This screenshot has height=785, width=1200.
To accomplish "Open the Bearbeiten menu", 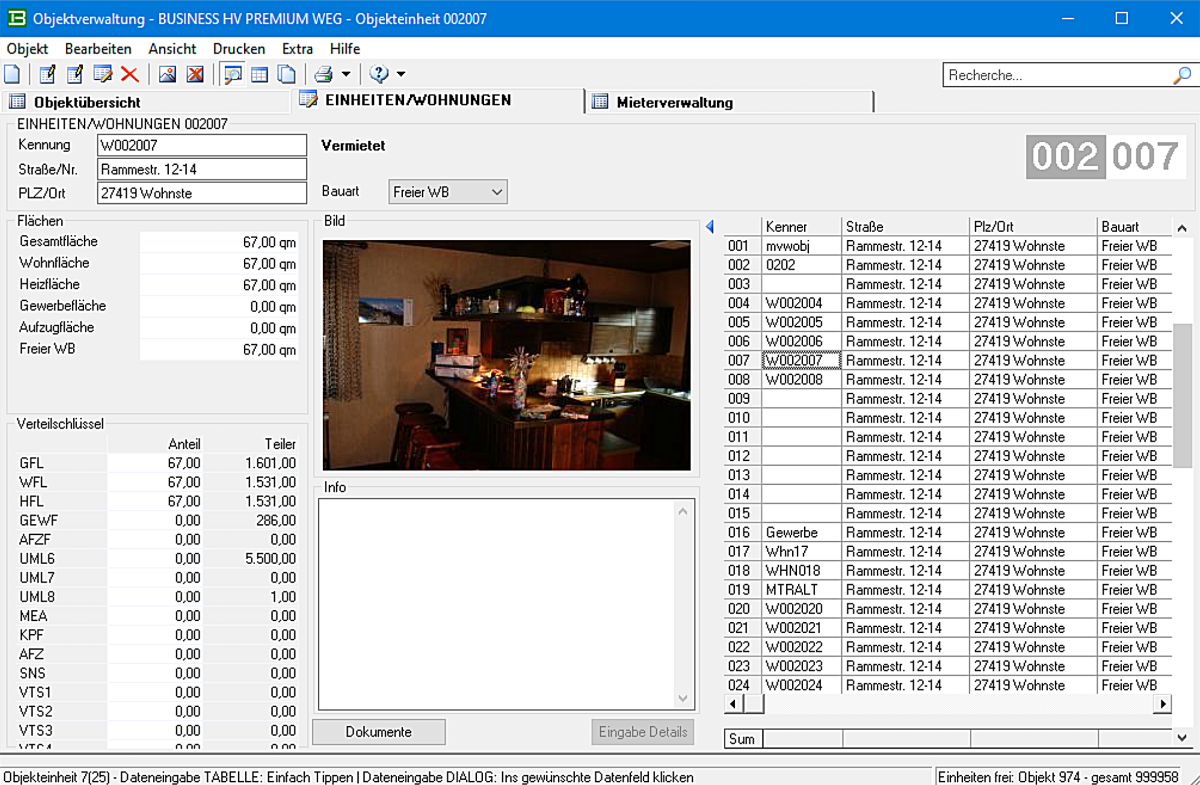I will [x=98, y=48].
